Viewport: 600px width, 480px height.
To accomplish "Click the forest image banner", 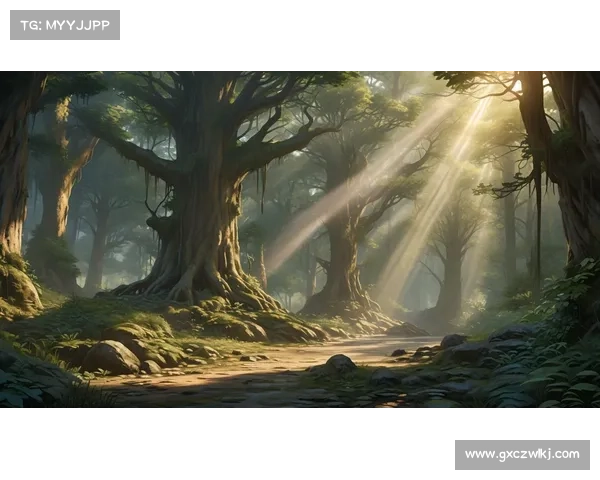I will pos(300,236).
